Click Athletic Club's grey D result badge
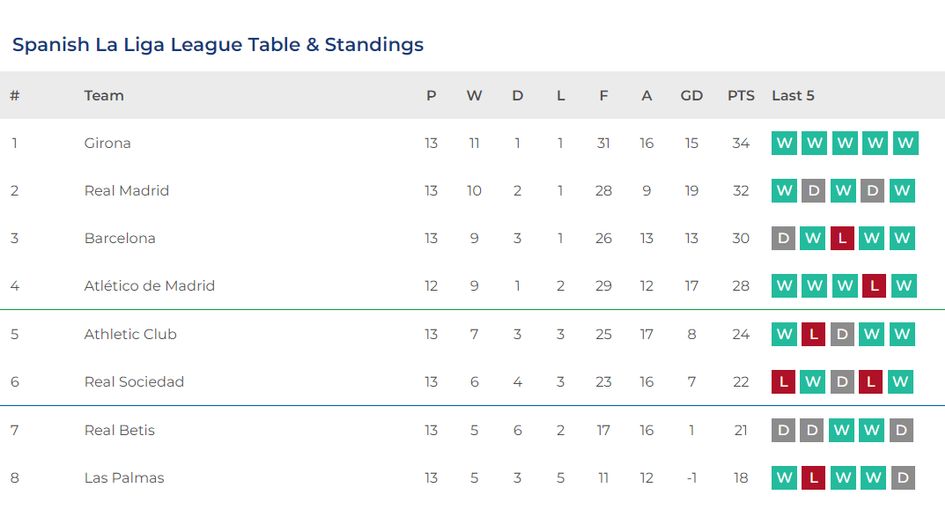 click(843, 334)
